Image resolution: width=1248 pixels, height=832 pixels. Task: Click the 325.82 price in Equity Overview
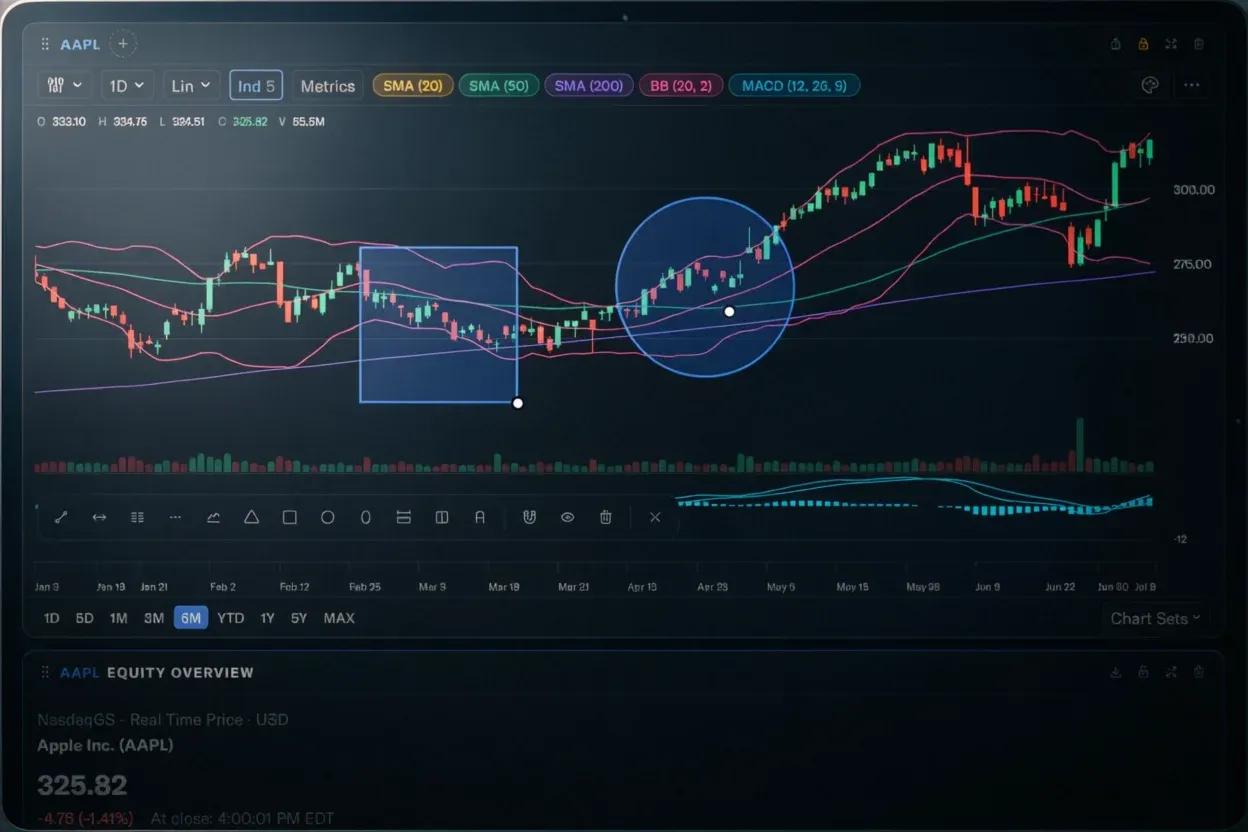82,785
